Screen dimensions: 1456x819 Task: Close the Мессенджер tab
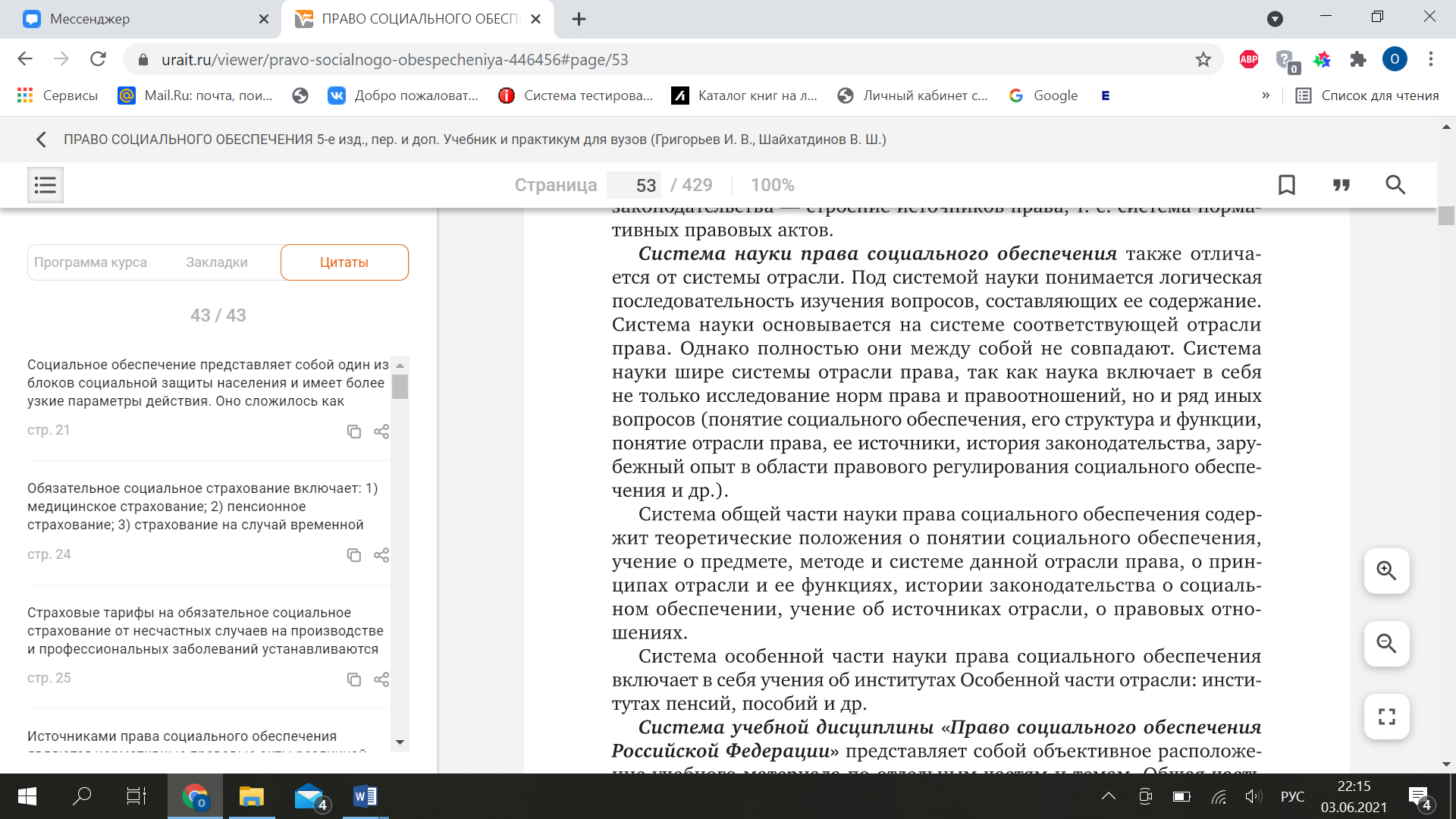click(264, 19)
